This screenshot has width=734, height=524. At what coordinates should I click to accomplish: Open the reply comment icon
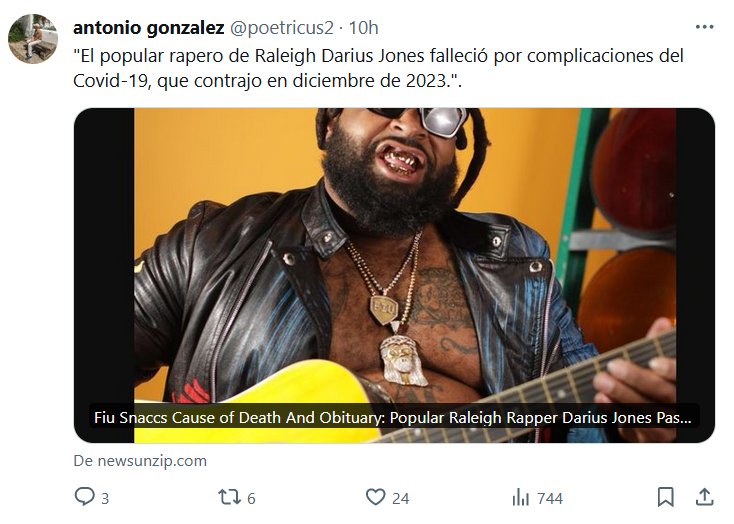(x=84, y=497)
